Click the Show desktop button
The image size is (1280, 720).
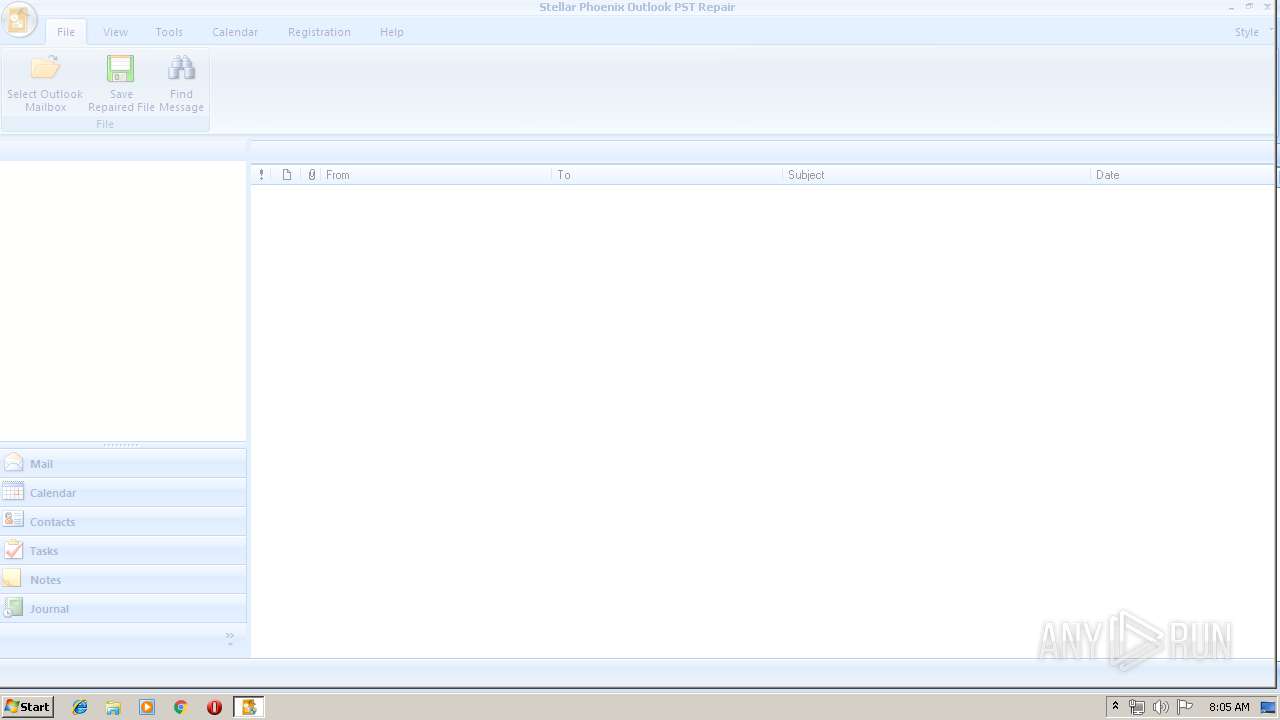[1268, 707]
